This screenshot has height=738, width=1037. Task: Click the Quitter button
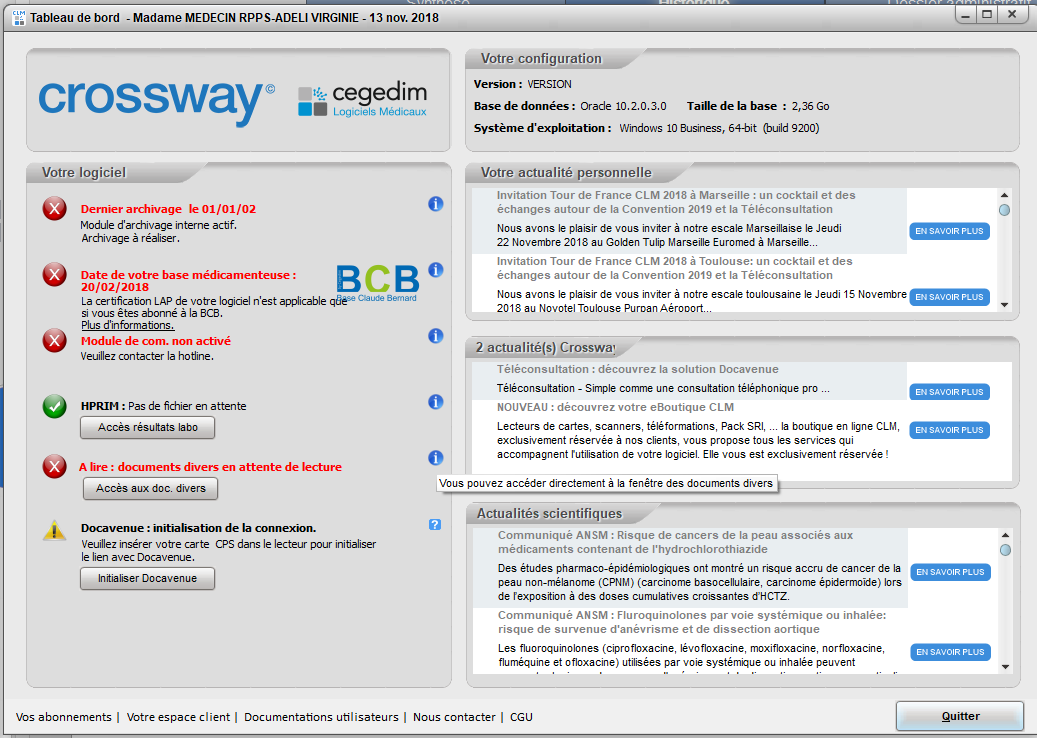coord(960,716)
